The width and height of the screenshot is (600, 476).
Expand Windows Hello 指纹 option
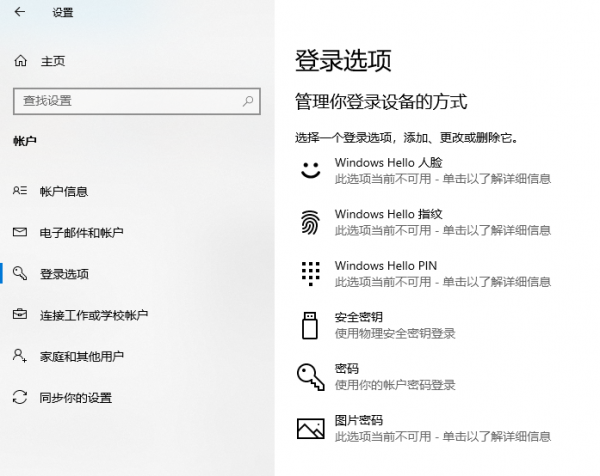pyautogui.click(x=424, y=222)
